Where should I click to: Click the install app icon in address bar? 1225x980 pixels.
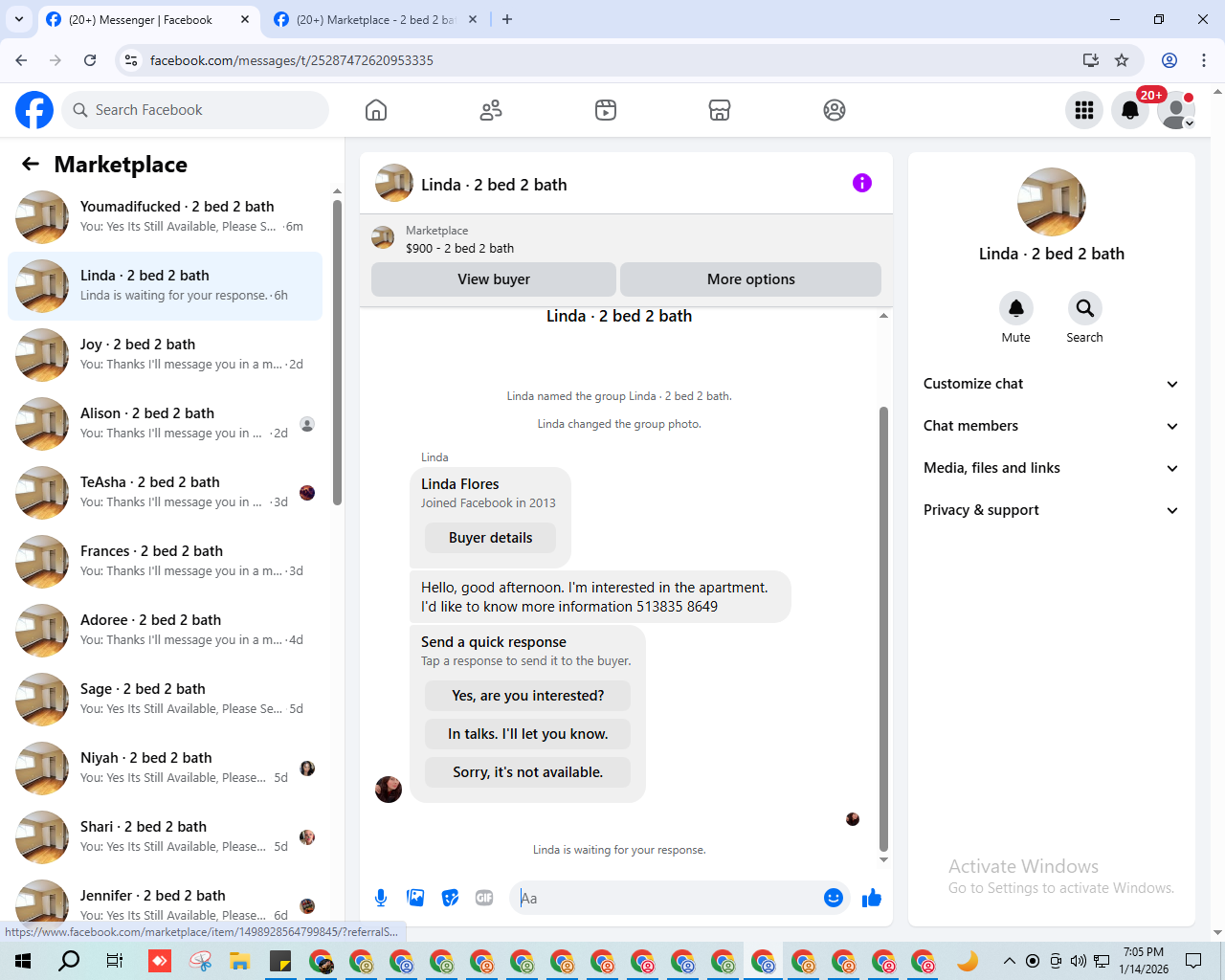point(1091,60)
